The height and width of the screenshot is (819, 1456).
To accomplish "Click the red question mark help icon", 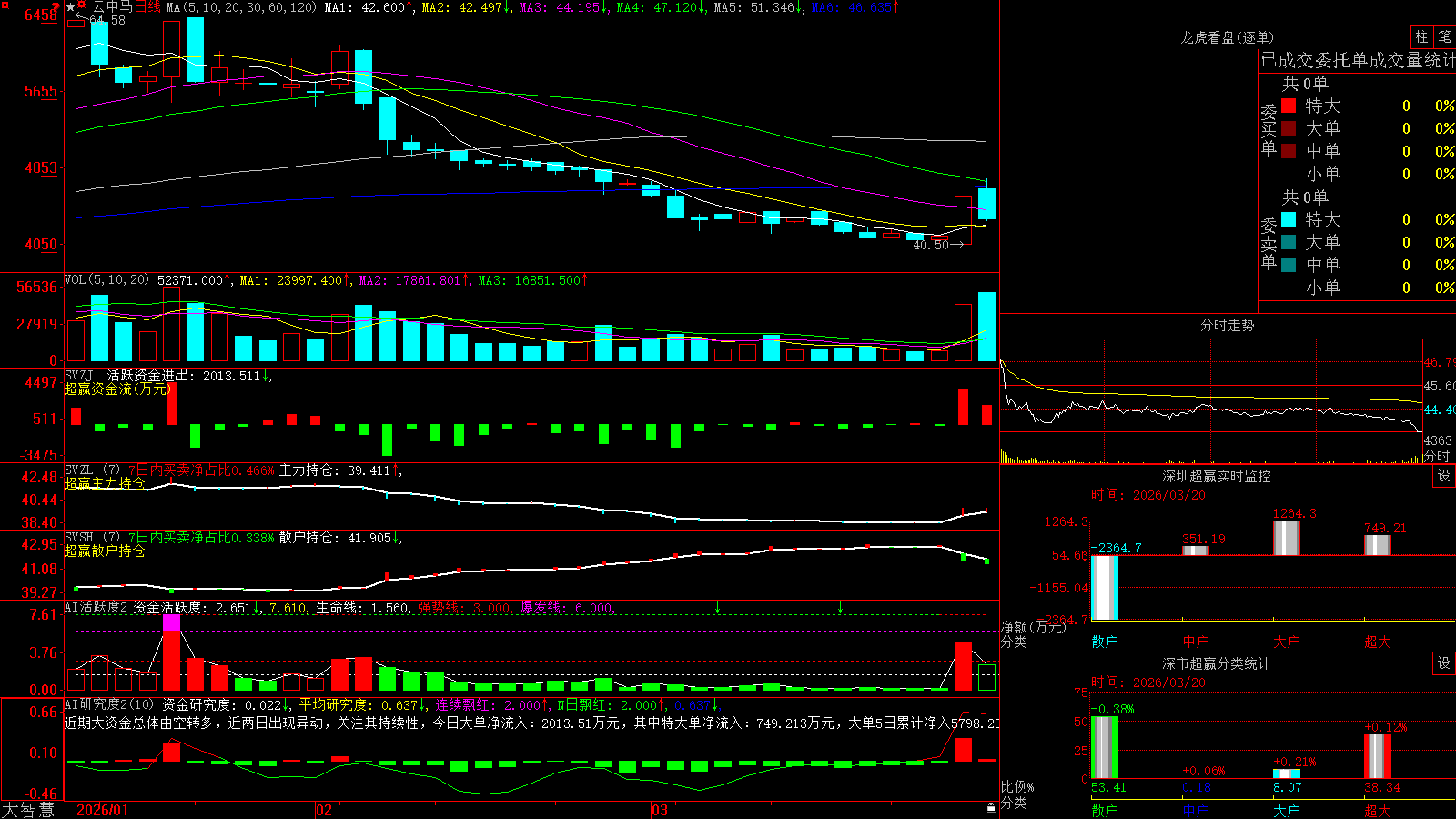I will (x=56, y=6).
